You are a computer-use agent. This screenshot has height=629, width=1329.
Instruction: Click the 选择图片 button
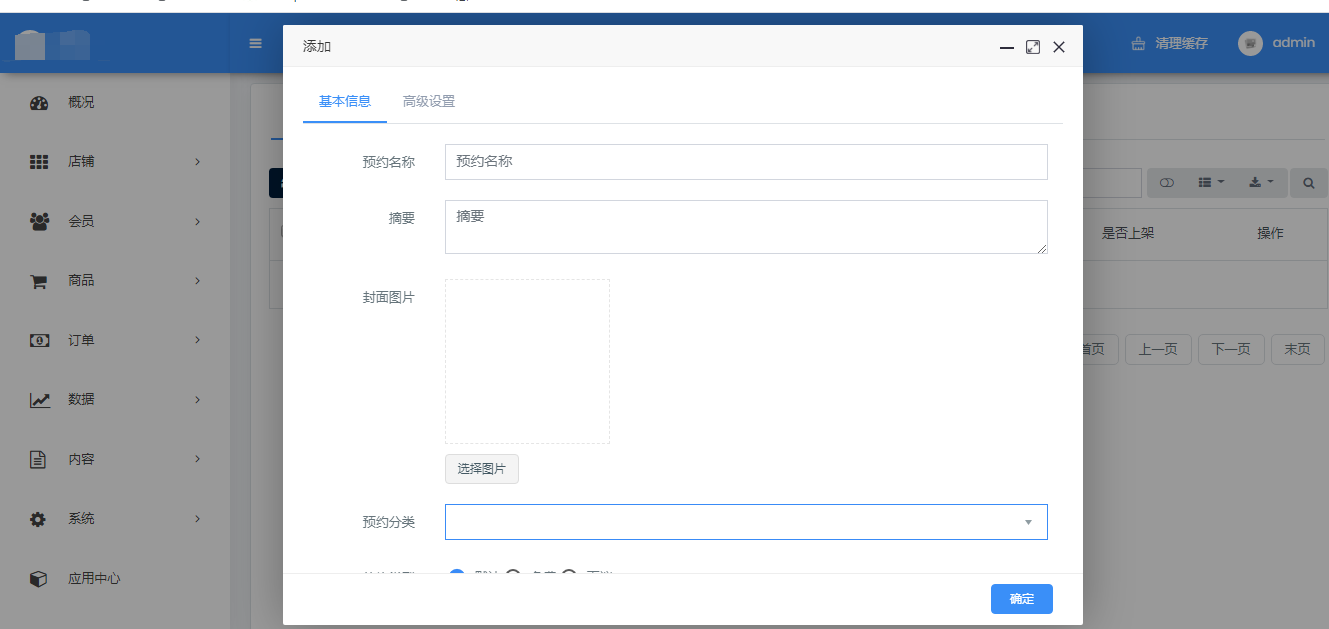[482, 469]
